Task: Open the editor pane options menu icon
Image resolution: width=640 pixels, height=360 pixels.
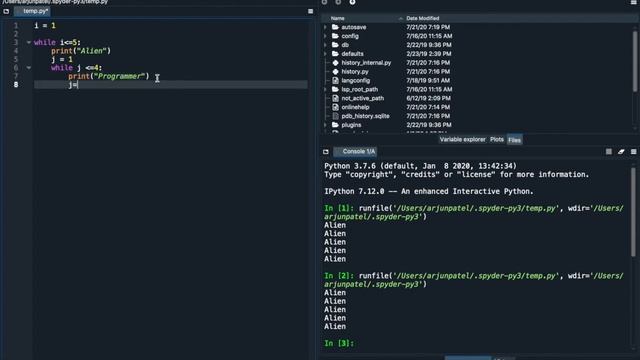Action: click(311, 11)
